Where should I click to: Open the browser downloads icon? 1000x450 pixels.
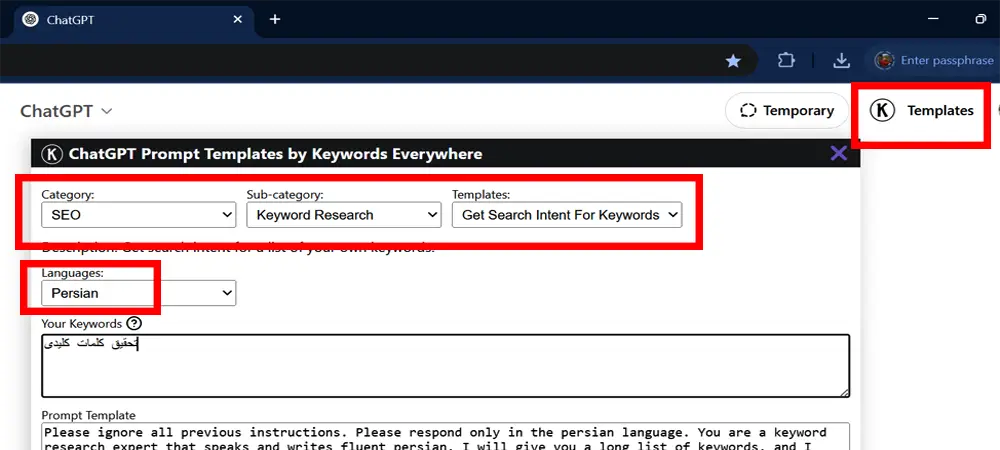coord(842,61)
